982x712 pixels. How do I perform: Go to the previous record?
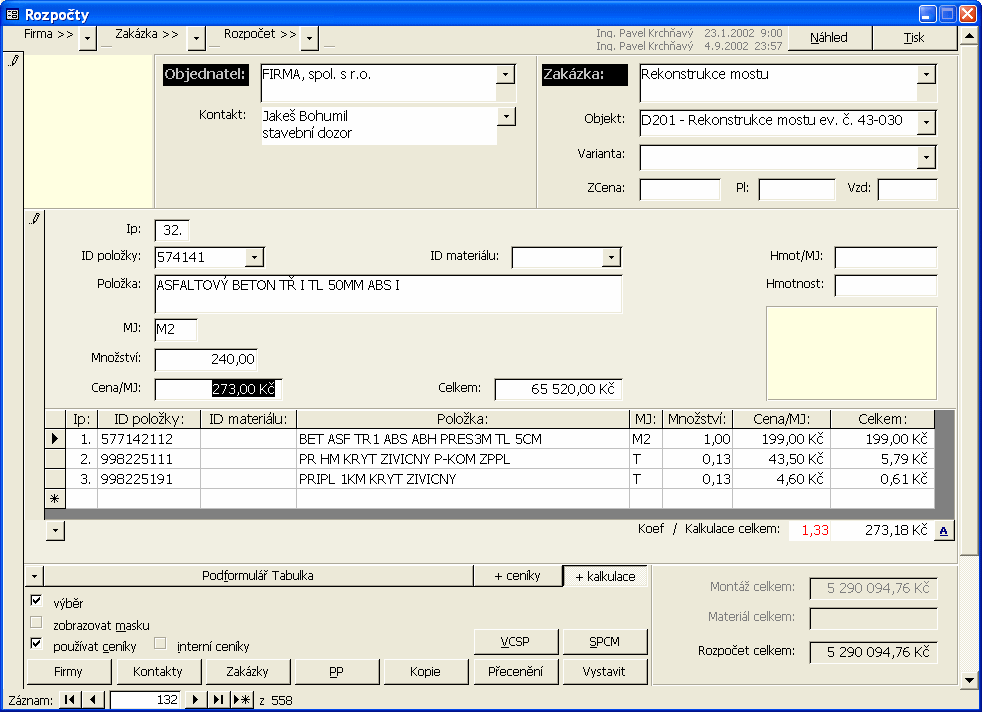(93, 700)
